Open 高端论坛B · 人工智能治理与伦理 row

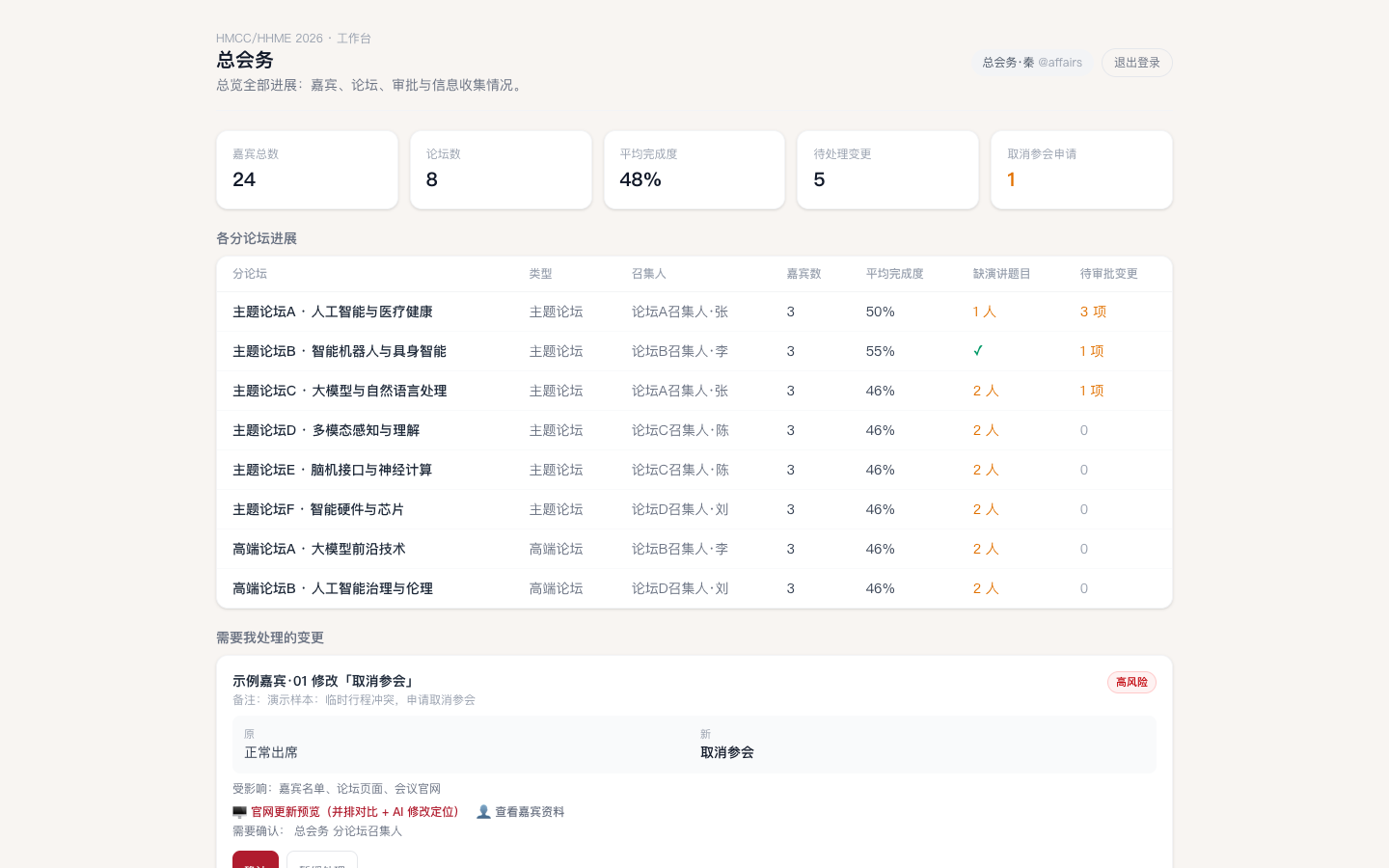point(694,588)
